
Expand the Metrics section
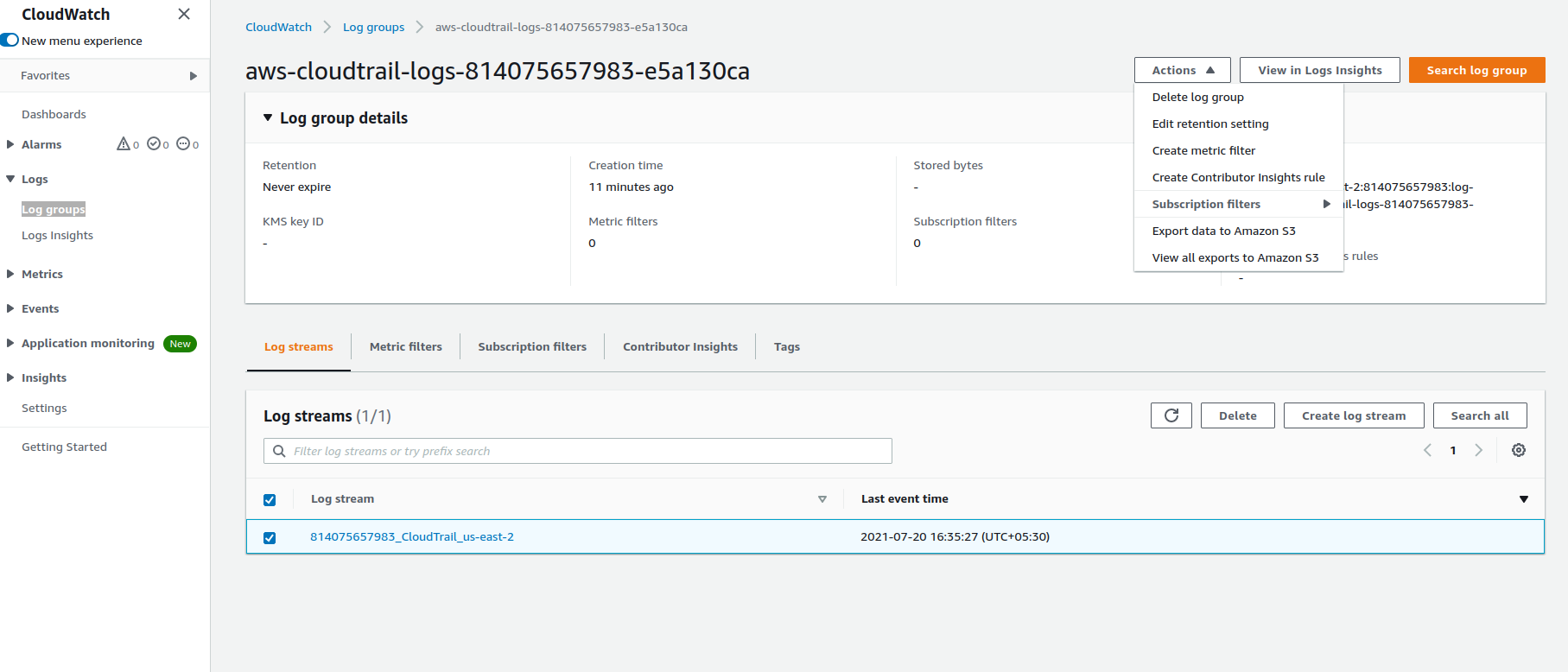(x=10, y=274)
